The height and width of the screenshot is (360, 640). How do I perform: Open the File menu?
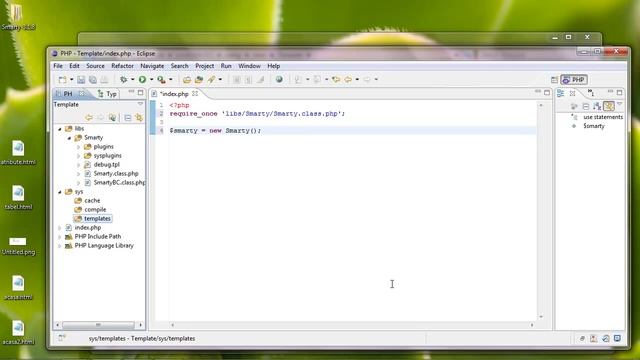click(58, 66)
